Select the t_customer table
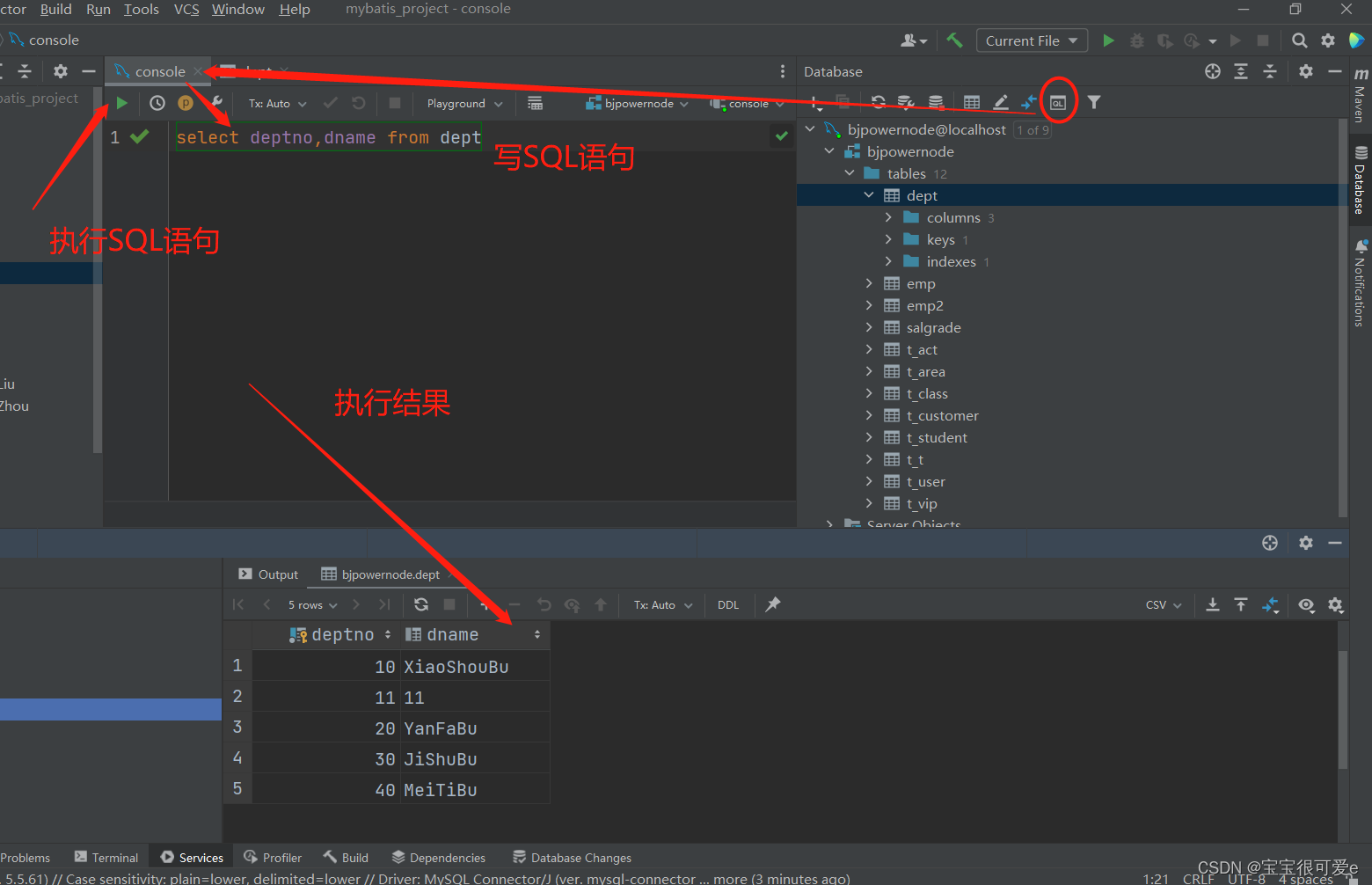Image resolution: width=1372 pixels, height=885 pixels. click(x=942, y=415)
